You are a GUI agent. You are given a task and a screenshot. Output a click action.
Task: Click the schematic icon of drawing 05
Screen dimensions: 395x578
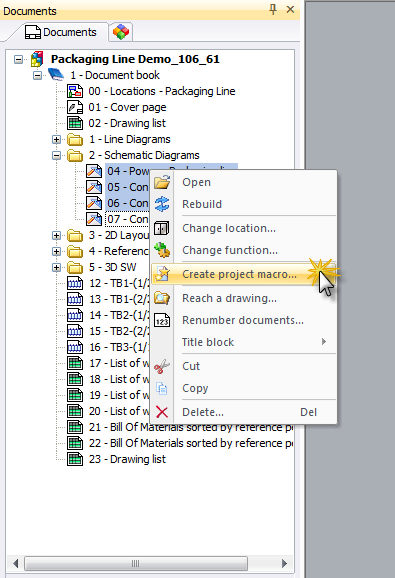[x=94, y=187]
